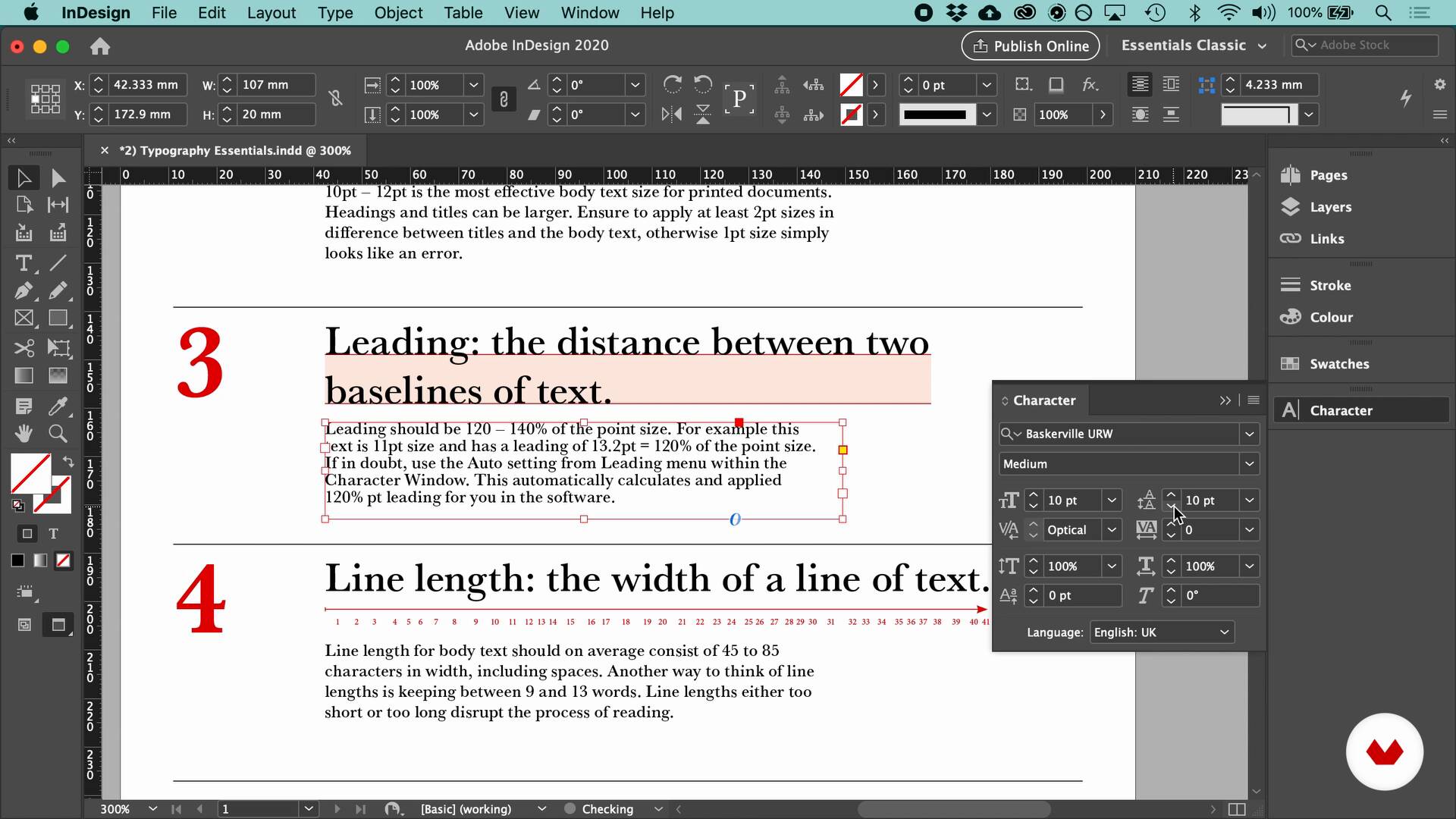This screenshot has width=1456, height=819.
Task: Expand the leading value dropdown
Action: (1248, 500)
